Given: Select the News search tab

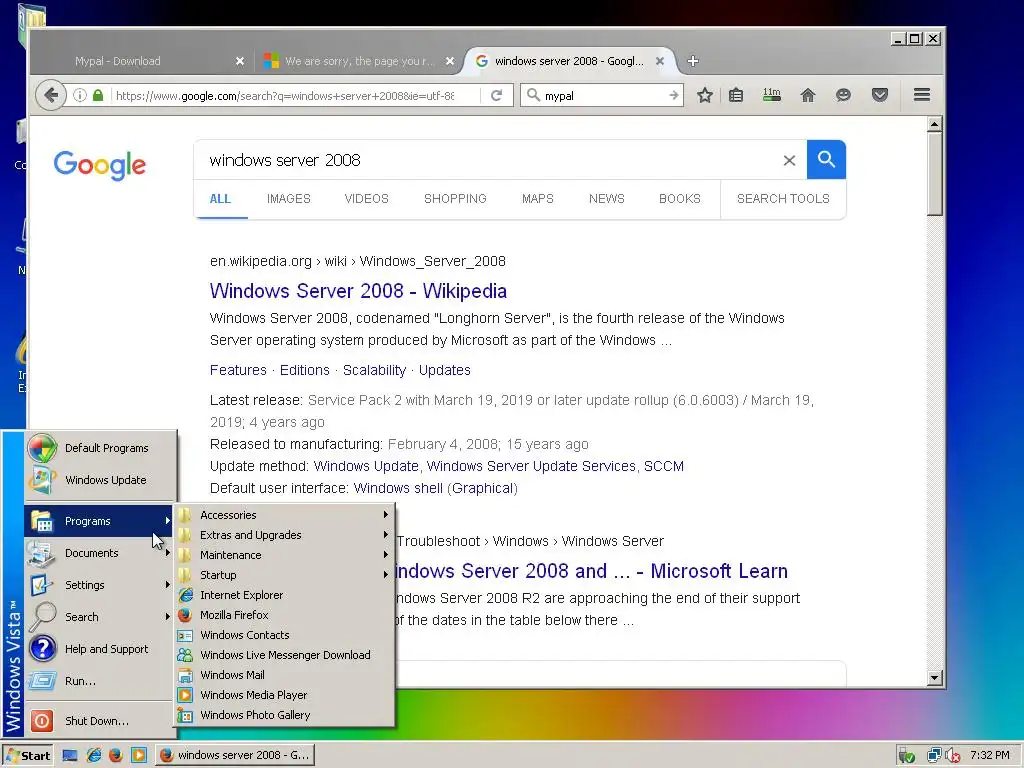Looking at the screenshot, I should click(x=607, y=199).
